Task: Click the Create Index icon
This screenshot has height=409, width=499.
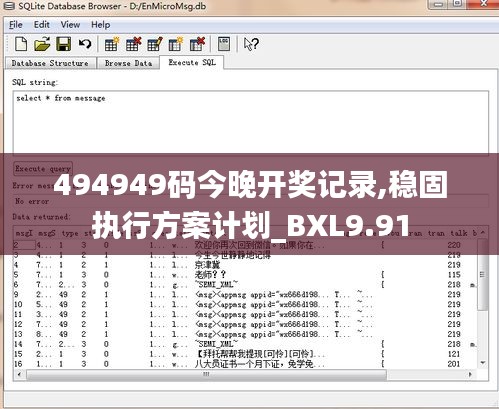Action: tap(176, 44)
